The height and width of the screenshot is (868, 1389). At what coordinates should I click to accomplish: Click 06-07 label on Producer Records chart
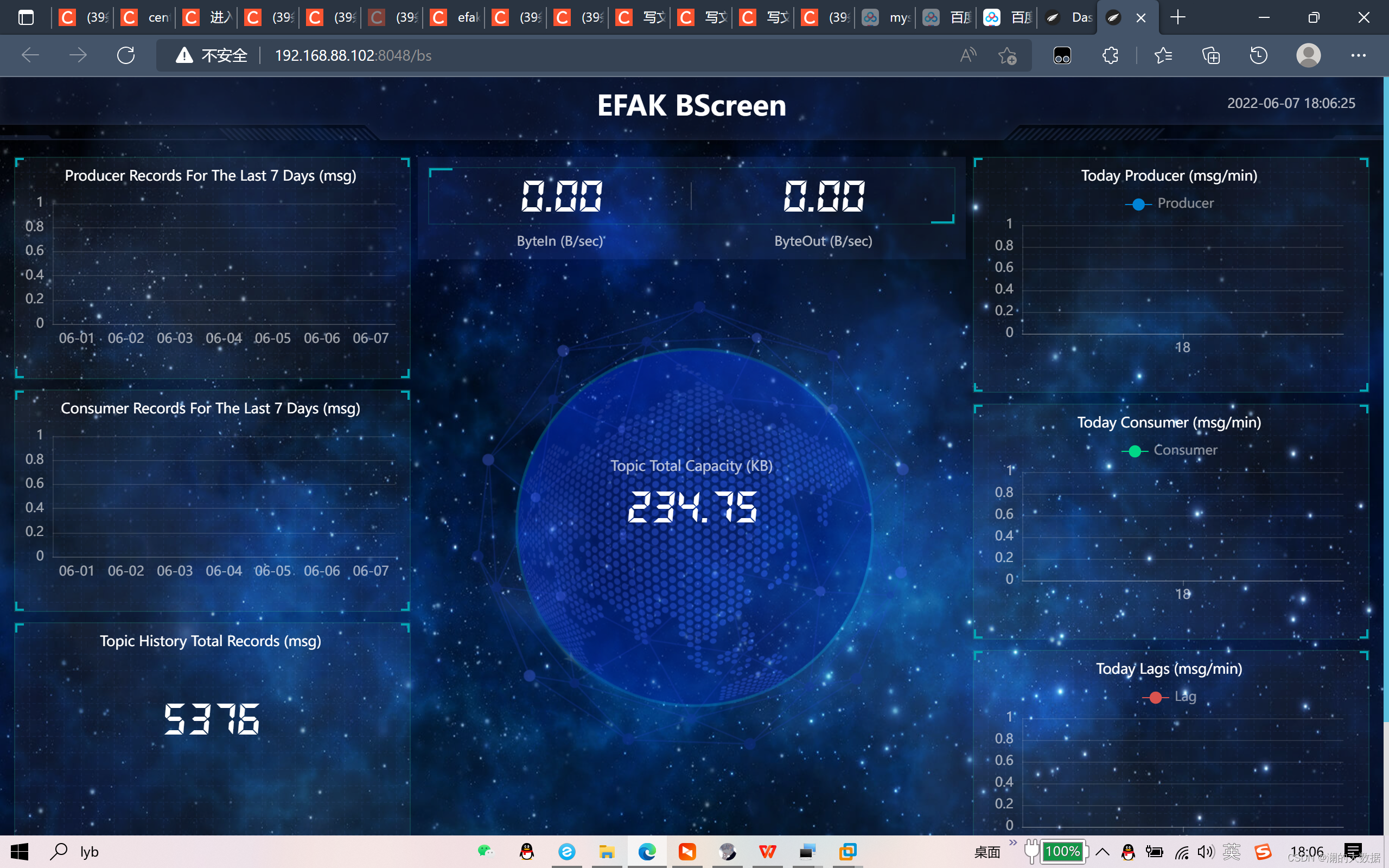coord(371,338)
